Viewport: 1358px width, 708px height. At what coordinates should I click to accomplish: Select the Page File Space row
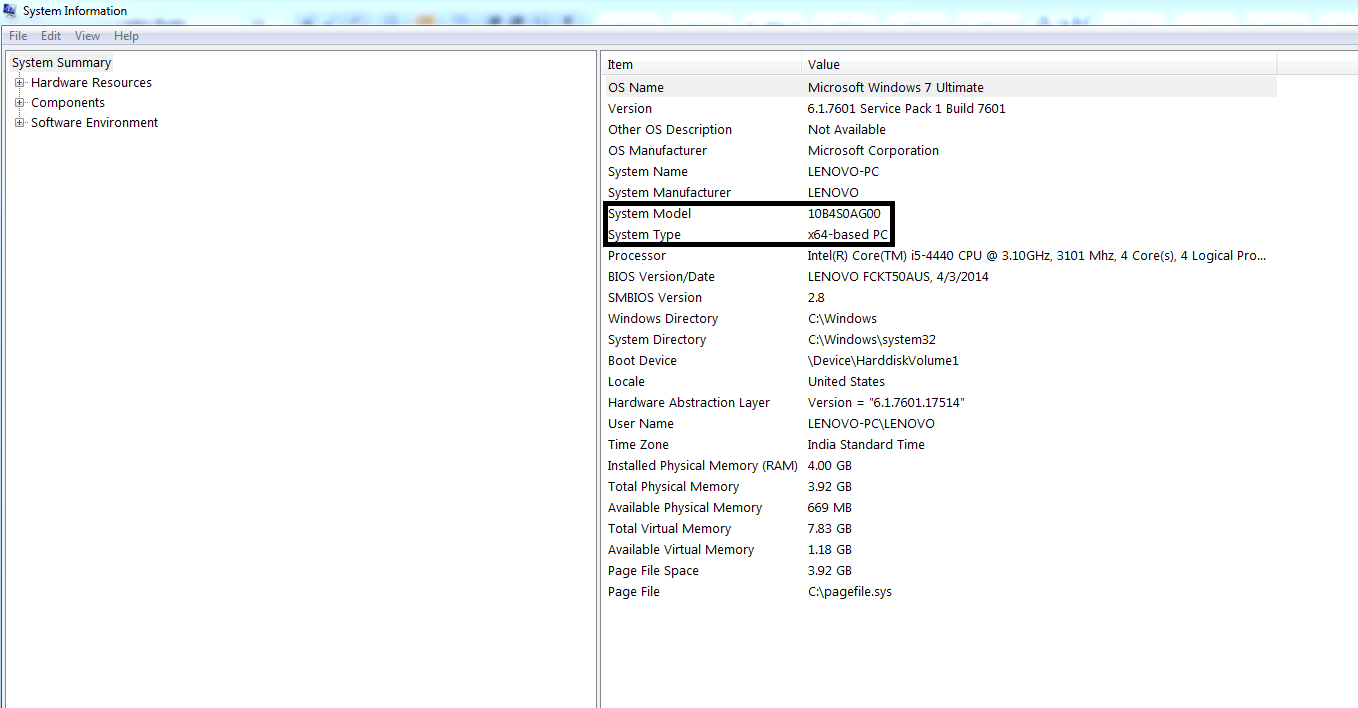940,571
